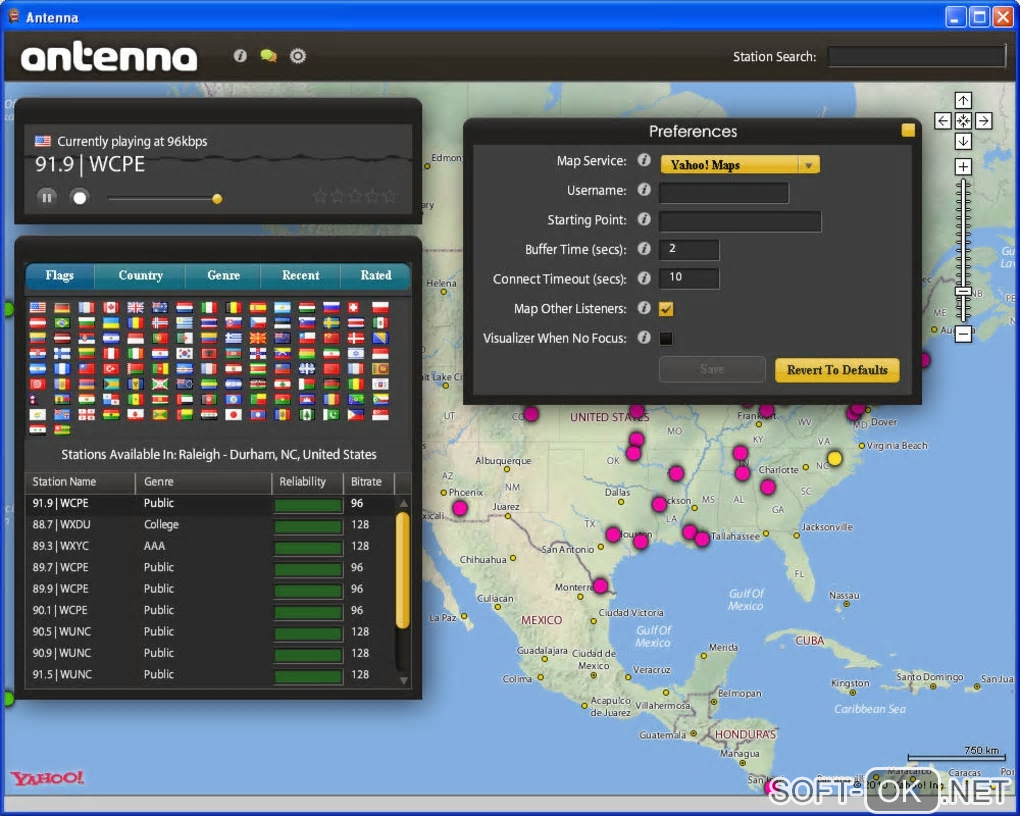Image resolution: width=1020 pixels, height=816 pixels.
Task: Focus the Buffer Time field
Action: tap(689, 249)
